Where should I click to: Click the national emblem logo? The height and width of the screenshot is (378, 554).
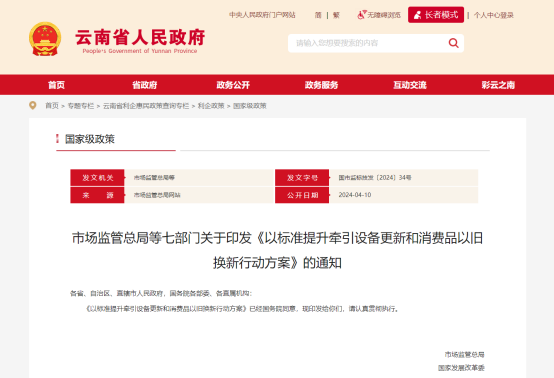pyautogui.click(x=45, y=39)
